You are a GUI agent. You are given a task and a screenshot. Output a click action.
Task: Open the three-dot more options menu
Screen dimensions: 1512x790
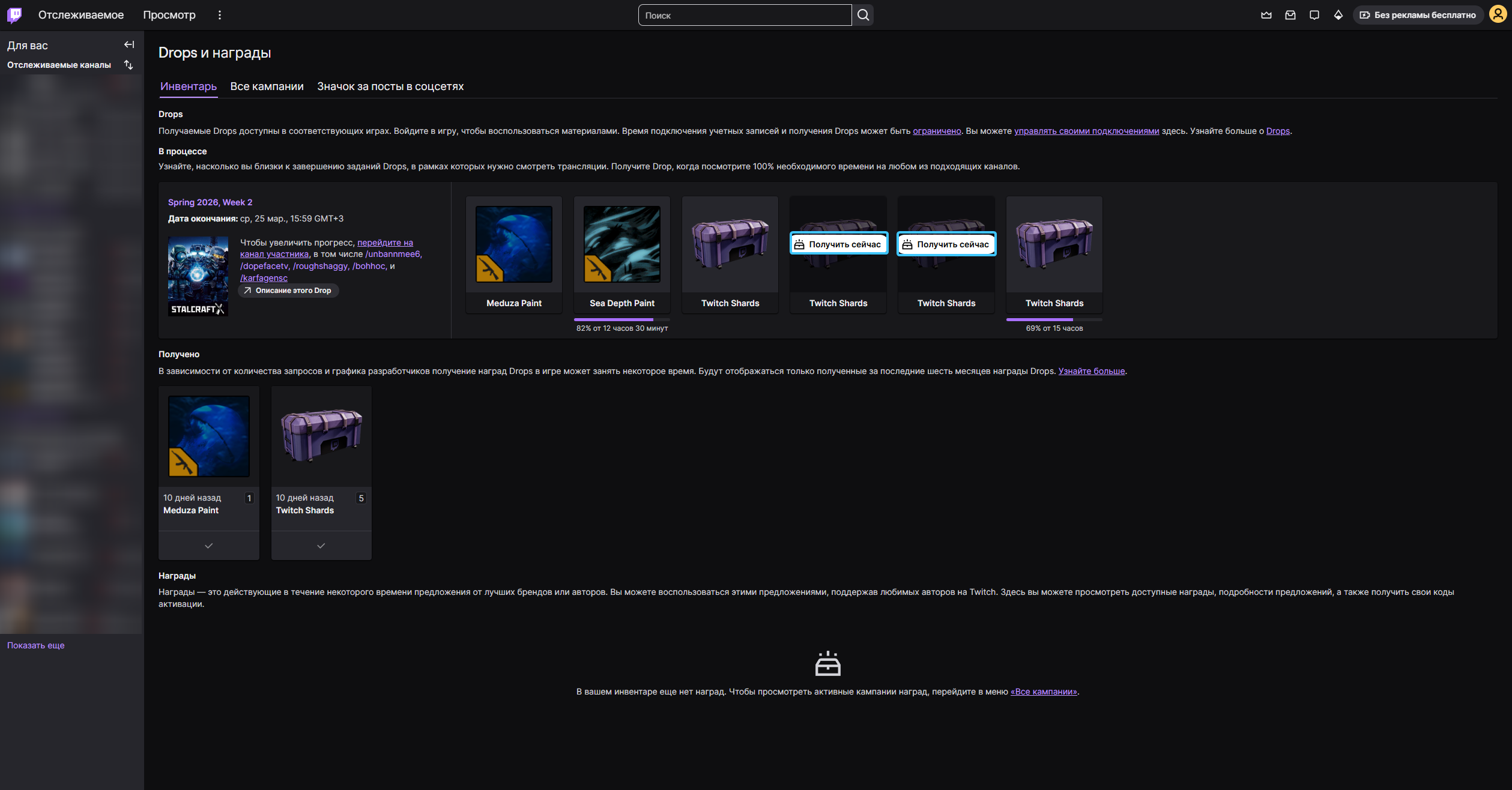pos(220,15)
